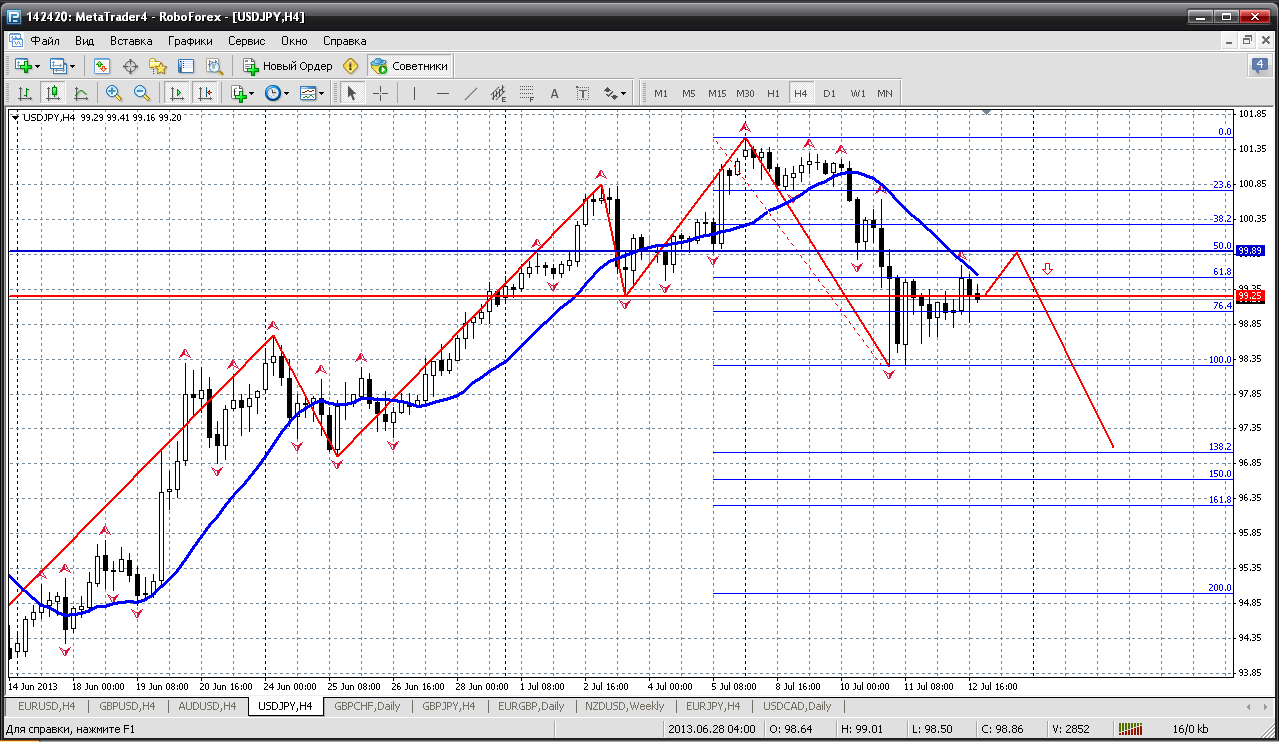
Task: Open the Справка menu
Action: (x=345, y=41)
